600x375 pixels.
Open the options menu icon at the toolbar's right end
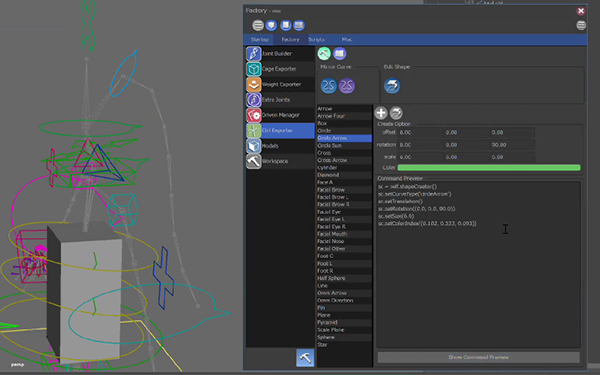point(581,25)
